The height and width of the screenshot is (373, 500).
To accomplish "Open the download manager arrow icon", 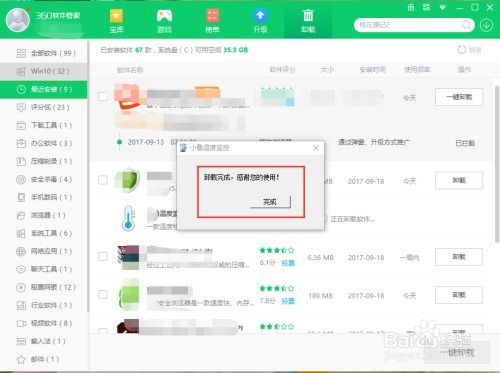I will coord(486,25).
